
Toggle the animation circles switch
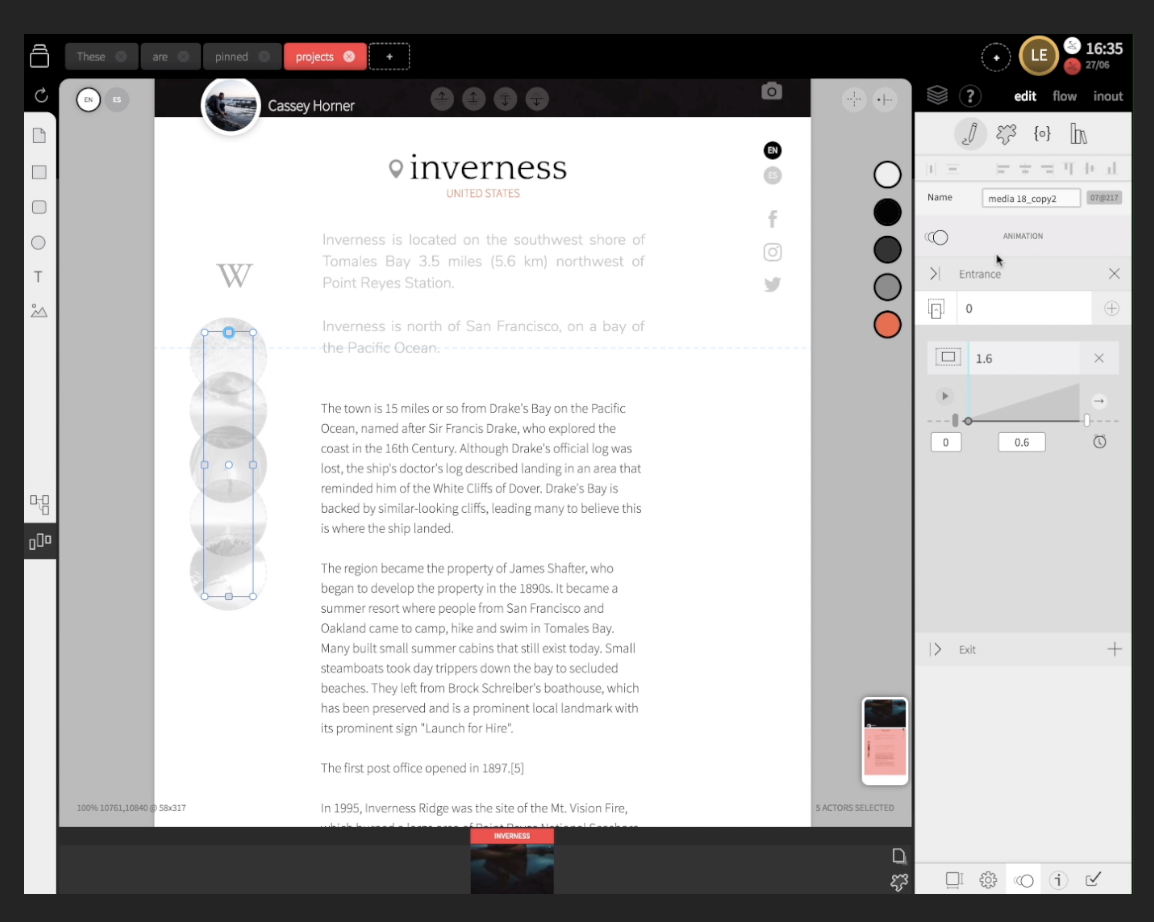(937, 237)
